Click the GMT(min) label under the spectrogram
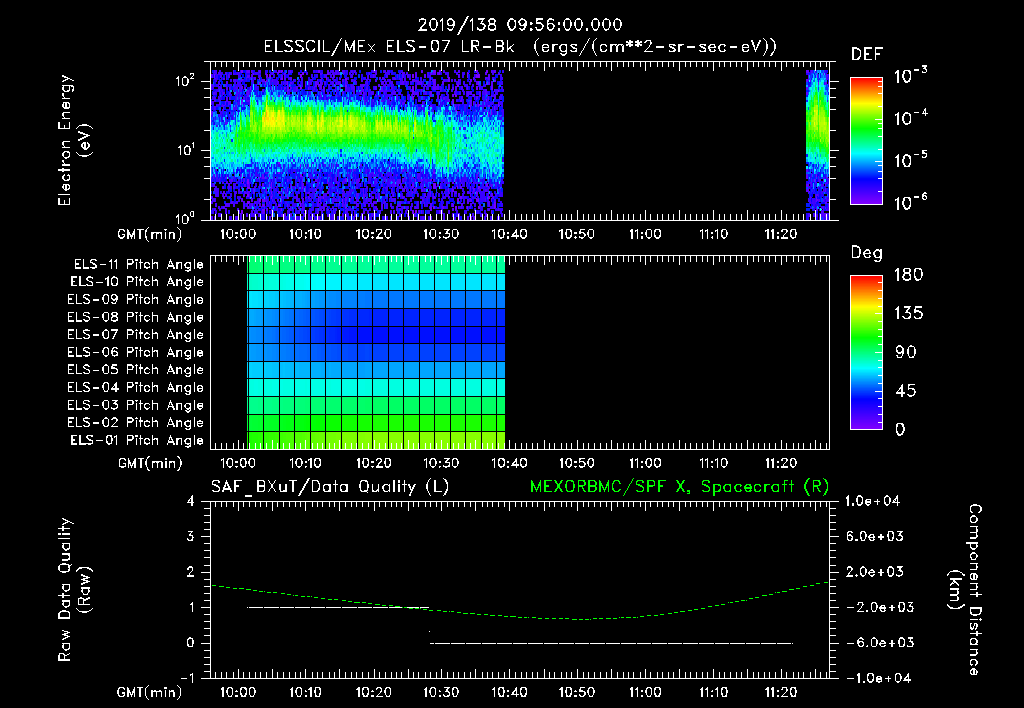Viewport: 1024px width, 708px height. 150,234
